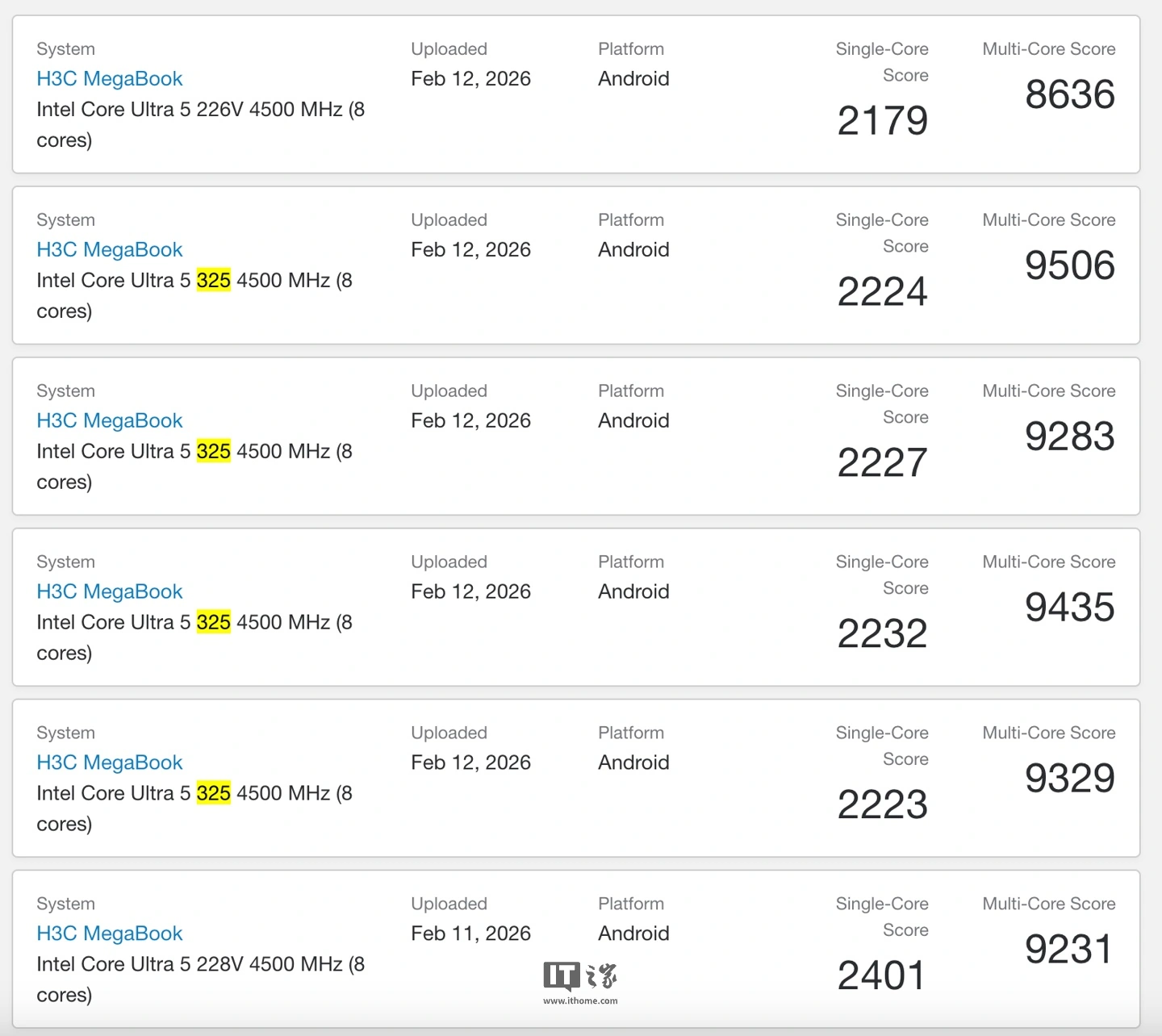Open H3C MegaBook link with multi-core 9435
This screenshot has width=1162, height=1036.
(x=110, y=592)
